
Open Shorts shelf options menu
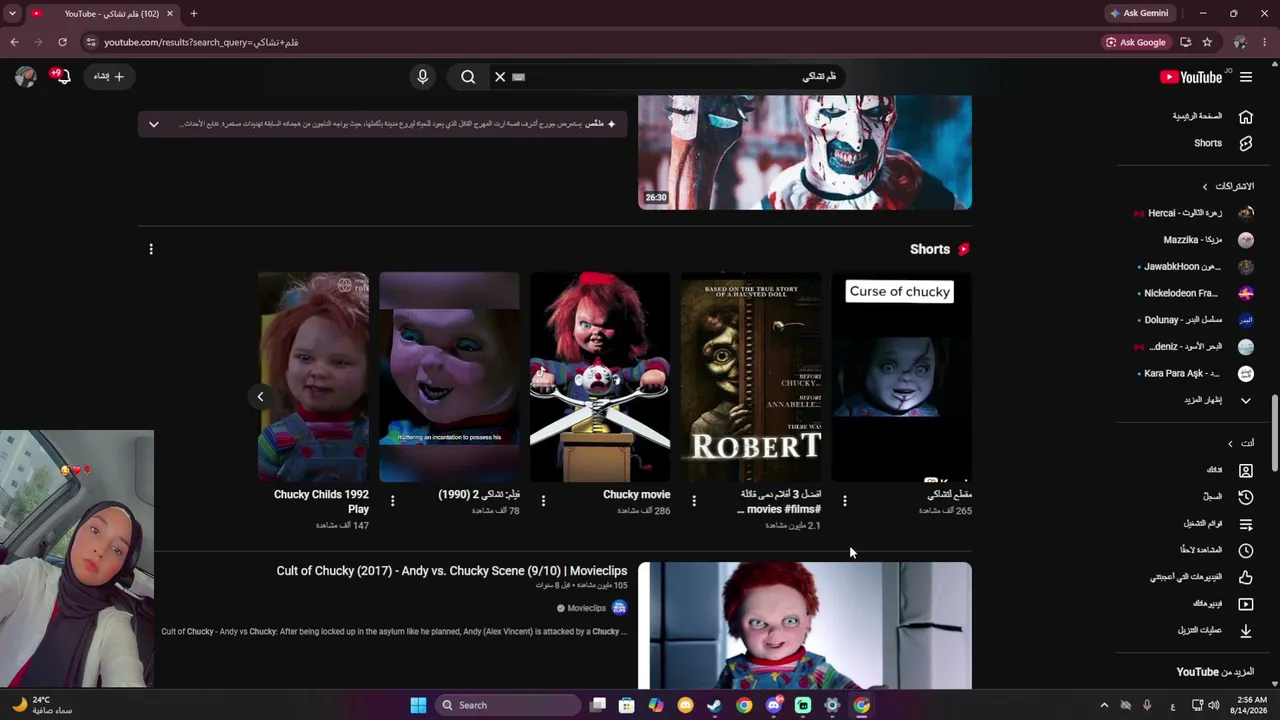(x=151, y=249)
